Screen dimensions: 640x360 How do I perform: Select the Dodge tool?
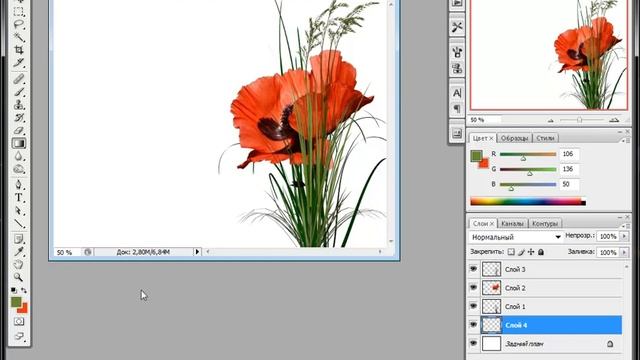tap(19, 169)
